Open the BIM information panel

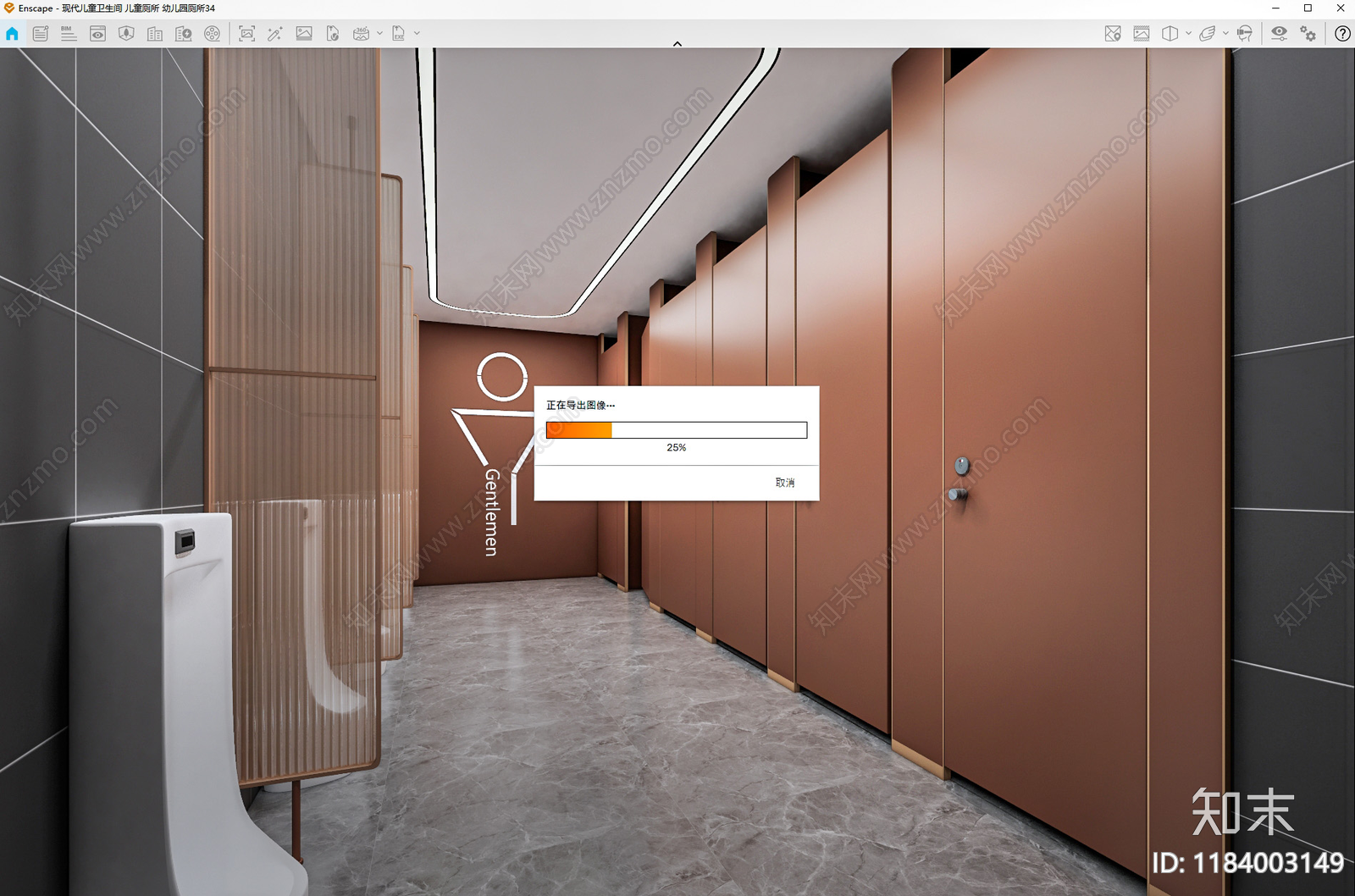[69, 34]
